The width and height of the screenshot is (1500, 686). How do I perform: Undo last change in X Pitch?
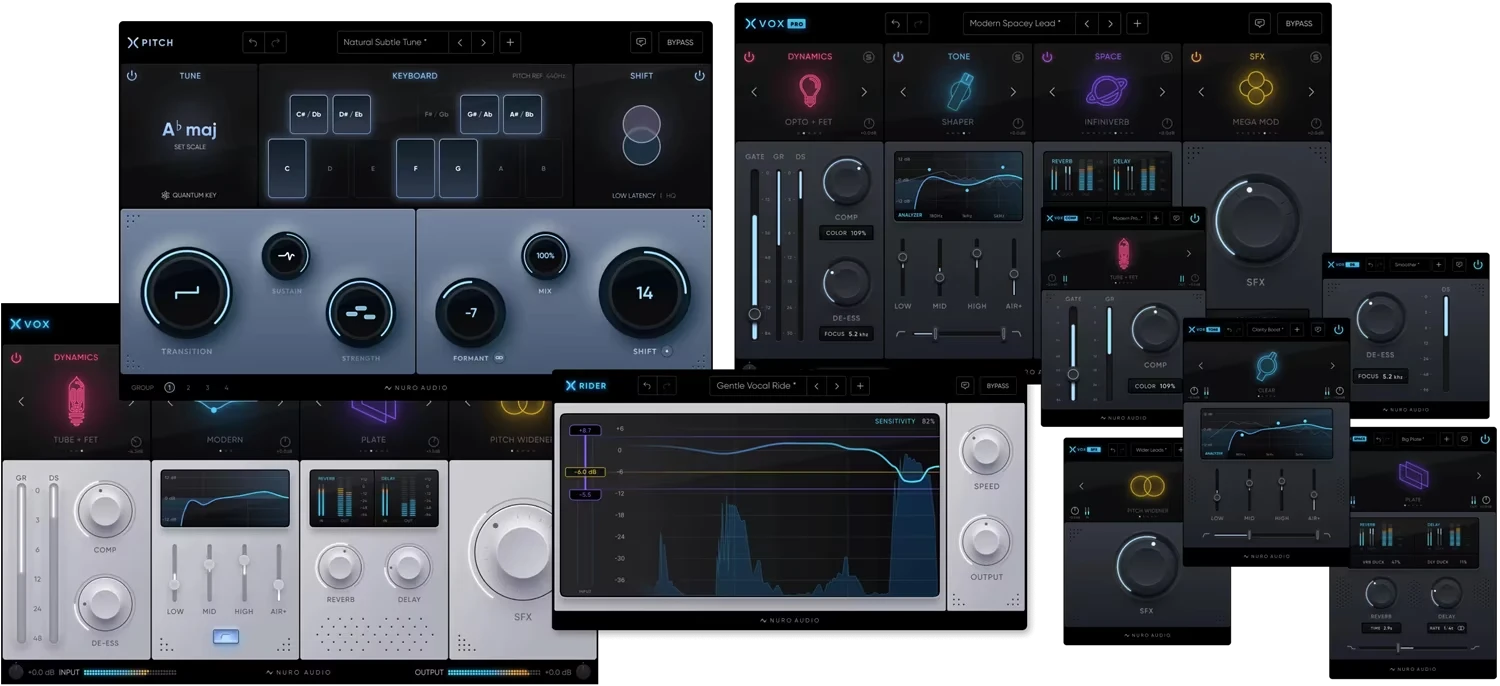tap(254, 42)
